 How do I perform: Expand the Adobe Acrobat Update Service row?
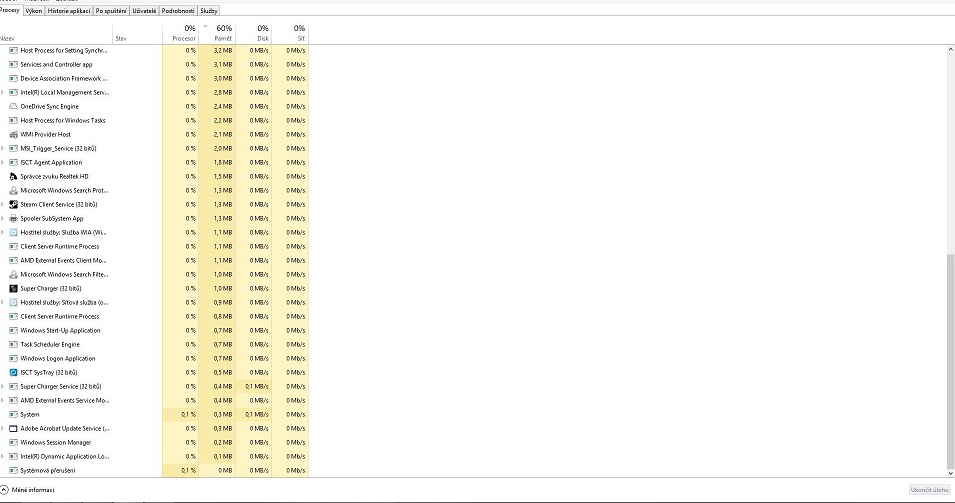(2, 429)
